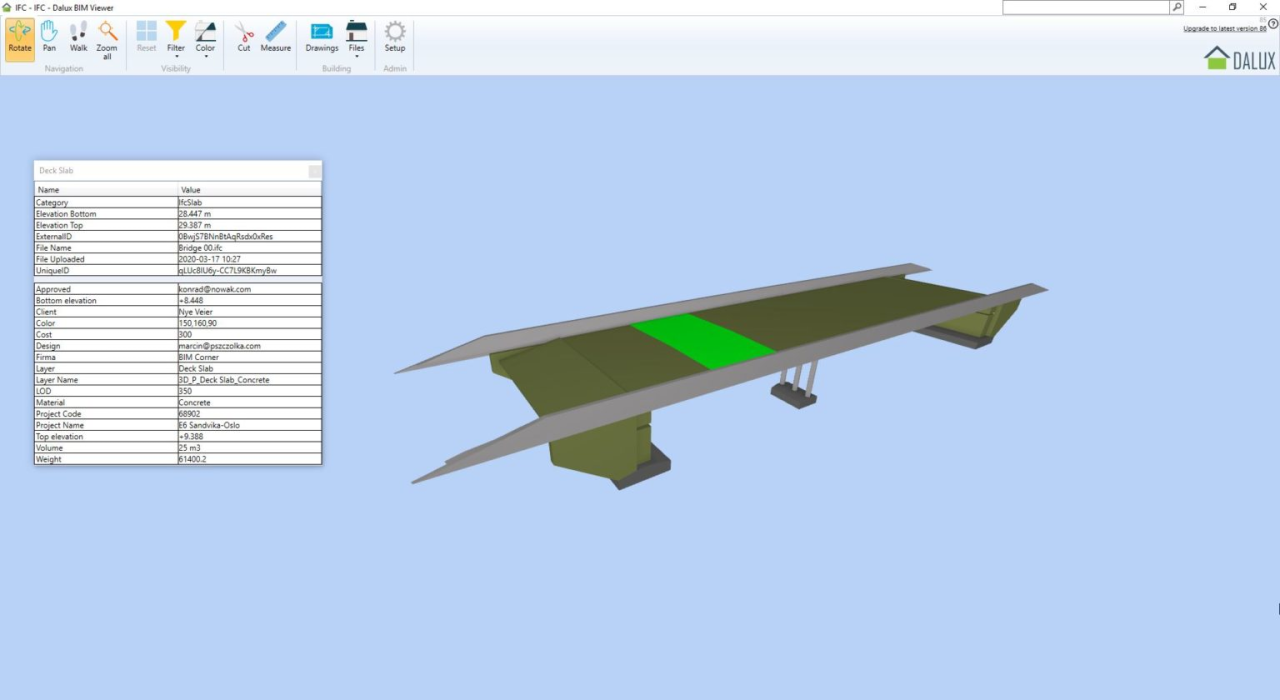Select the Pan hand tool
This screenshot has width=1280, height=700.
[49, 38]
